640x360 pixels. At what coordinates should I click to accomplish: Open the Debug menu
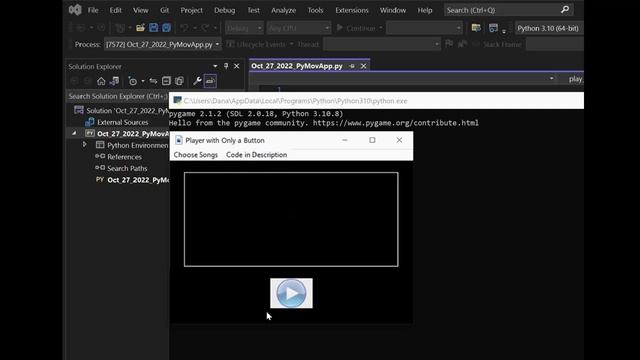pos(224,10)
